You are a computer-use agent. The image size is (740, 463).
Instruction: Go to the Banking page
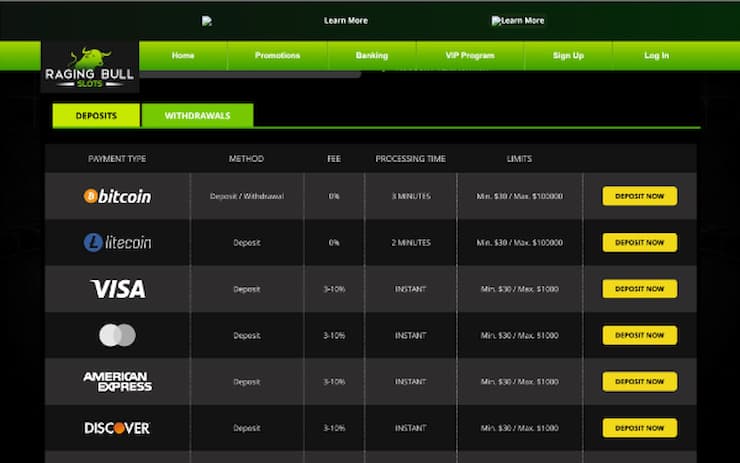(372, 56)
